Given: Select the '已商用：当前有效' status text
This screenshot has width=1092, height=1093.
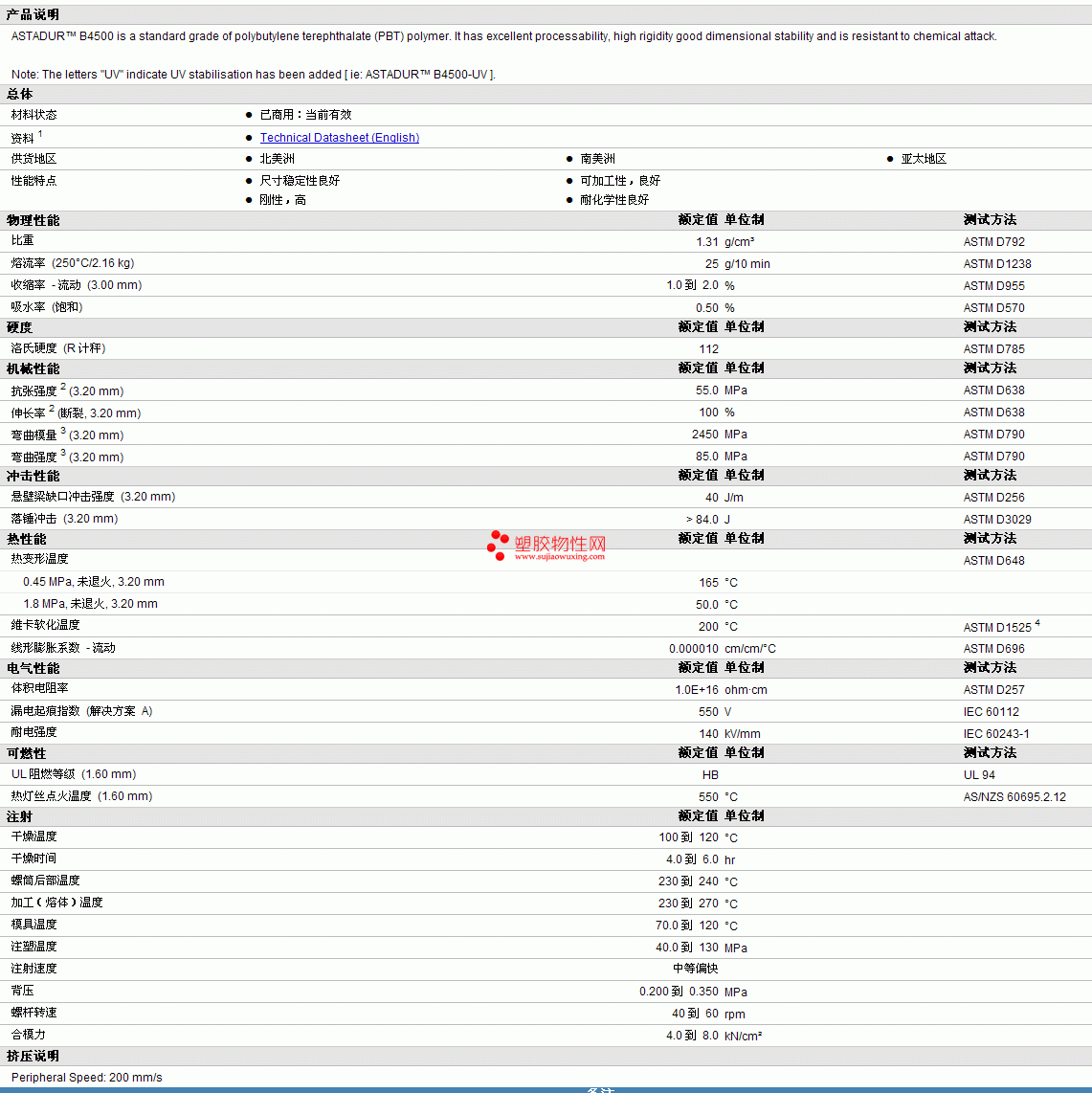Looking at the screenshot, I should click(306, 115).
